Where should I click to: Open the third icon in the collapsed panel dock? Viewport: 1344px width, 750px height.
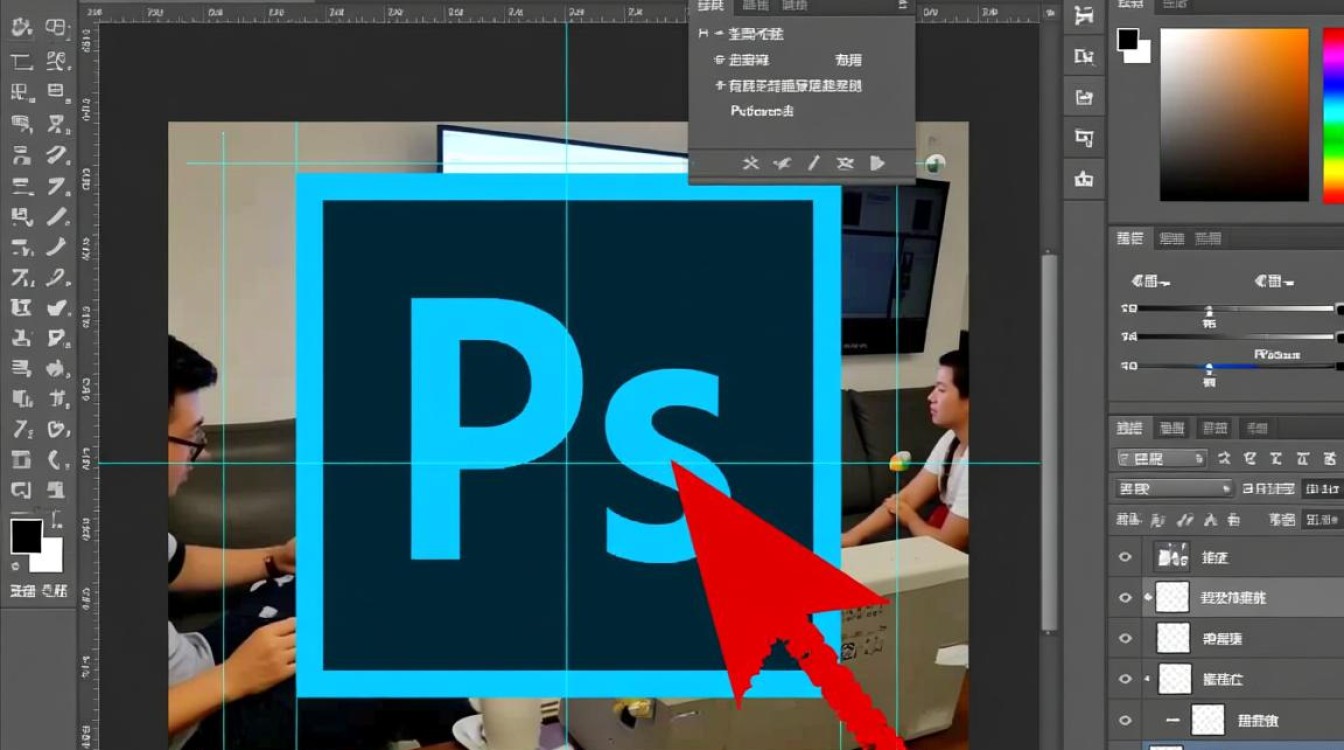pyautogui.click(x=1084, y=97)
